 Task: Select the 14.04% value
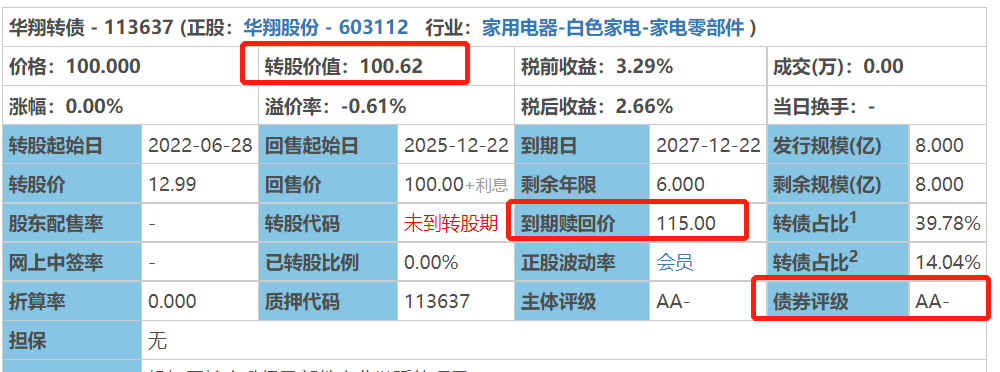click(x=948, y=262)
